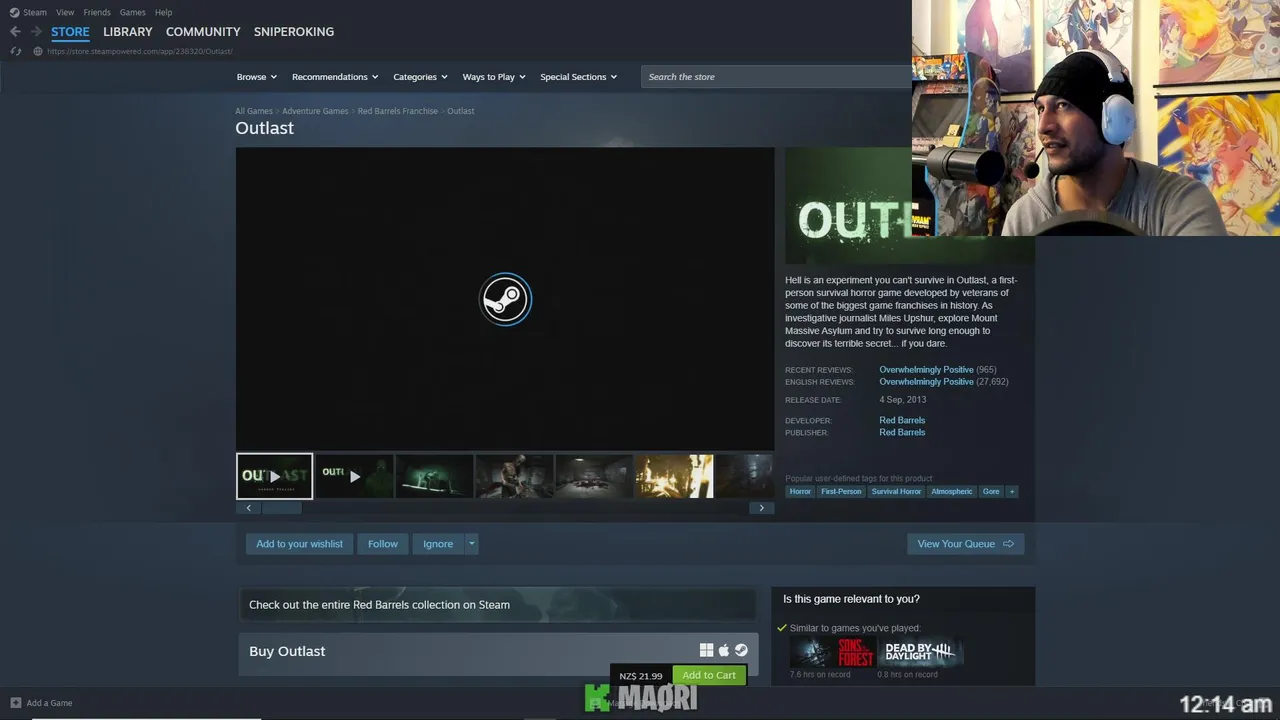
Task: Click the Gore tag
Action: [x=991, y=491]
